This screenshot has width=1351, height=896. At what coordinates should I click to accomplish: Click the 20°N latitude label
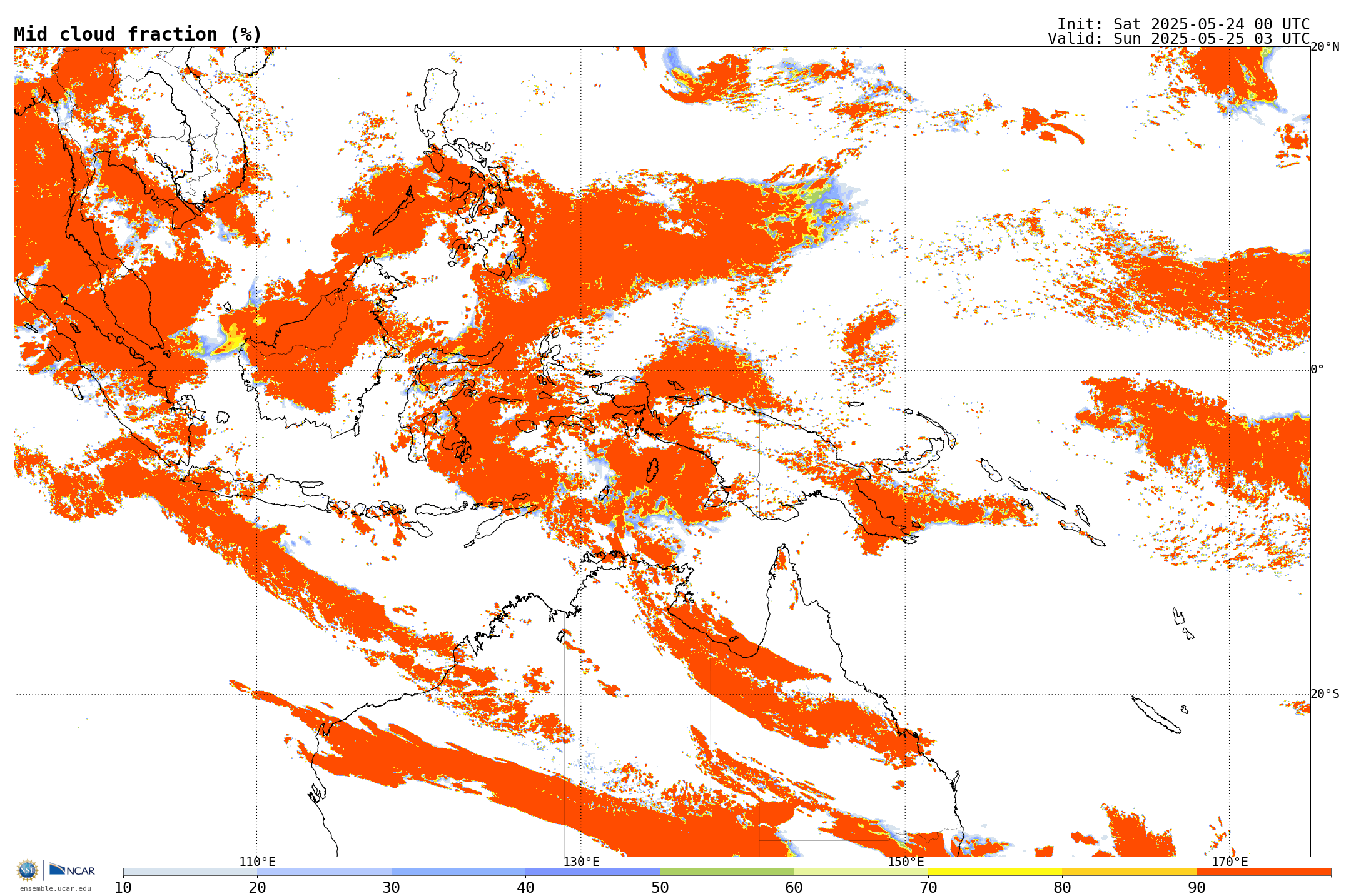coord(1325,47)
